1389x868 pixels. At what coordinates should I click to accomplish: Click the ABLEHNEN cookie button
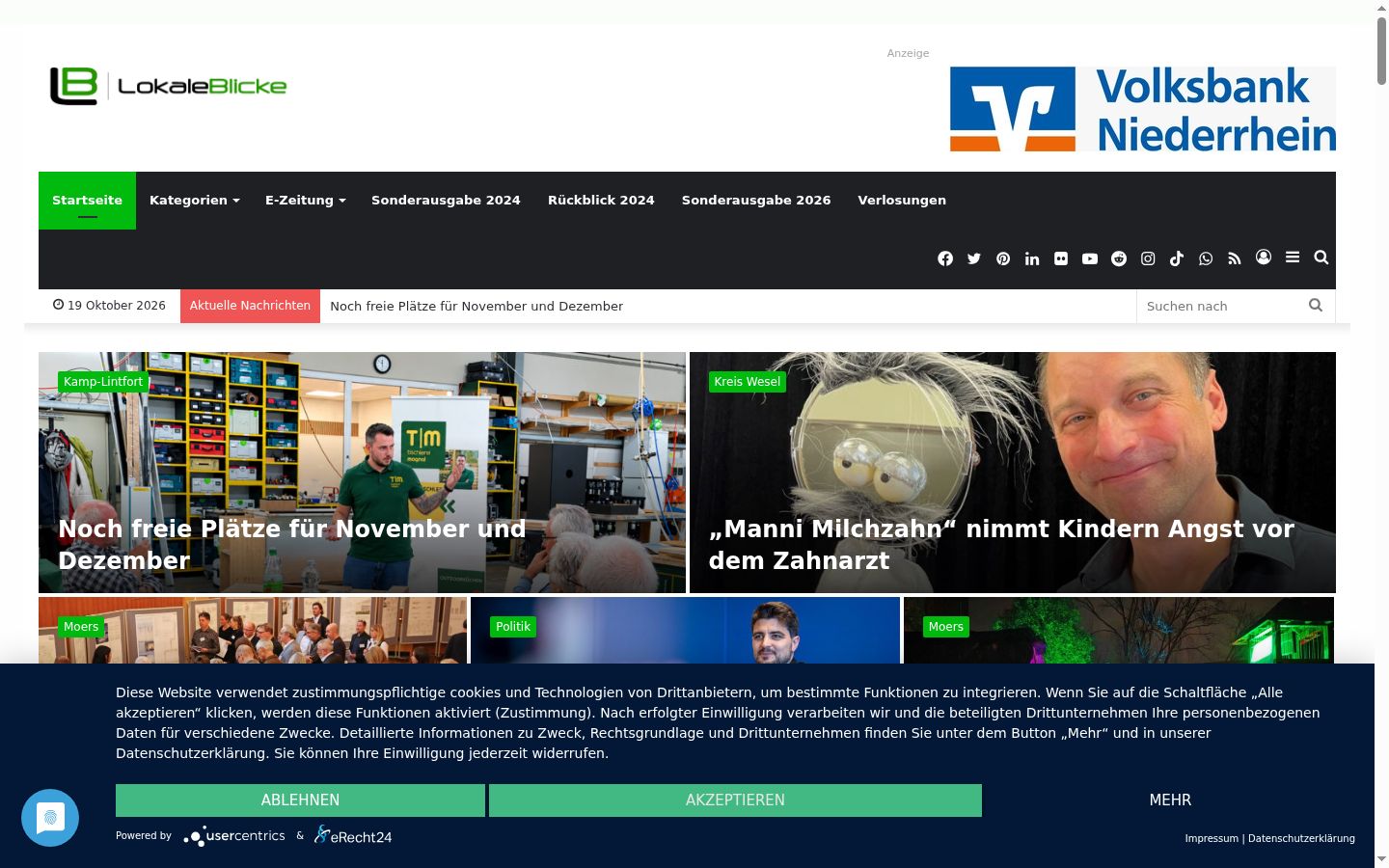[x=300, y=800]
